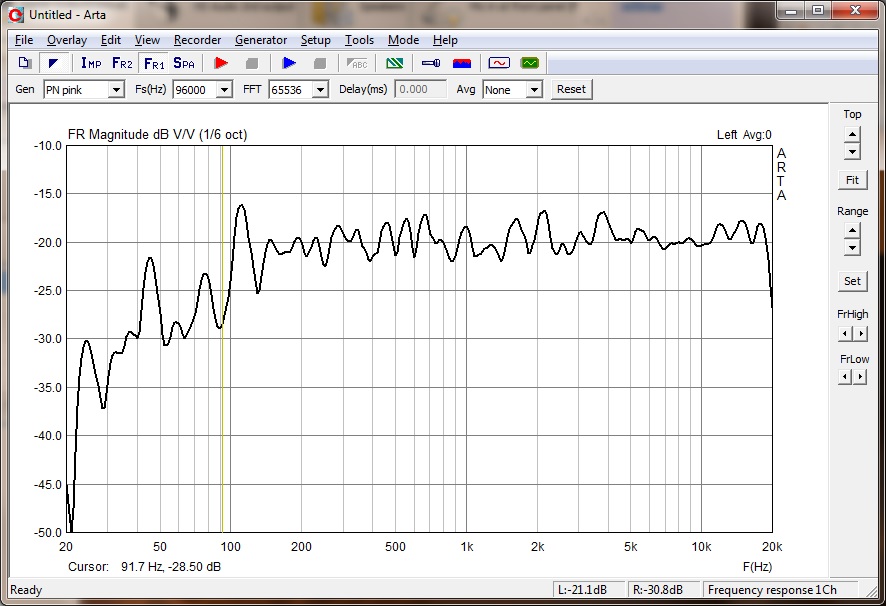This screenshot has width=886, height=606.
Task: Click the FrLow right arrow
Action: click(860, 376)
